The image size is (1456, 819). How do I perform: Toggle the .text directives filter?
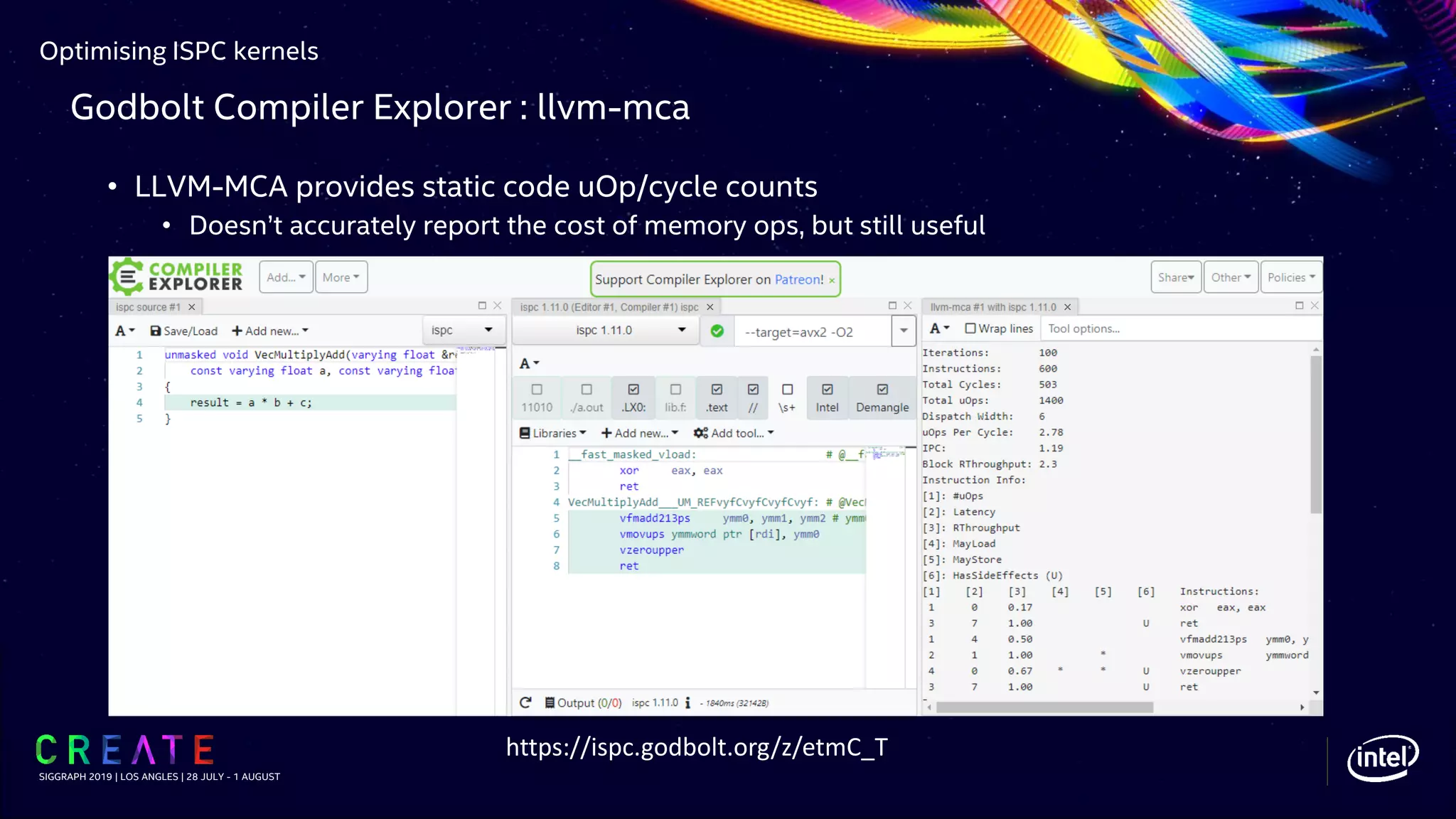click(717, 398)
